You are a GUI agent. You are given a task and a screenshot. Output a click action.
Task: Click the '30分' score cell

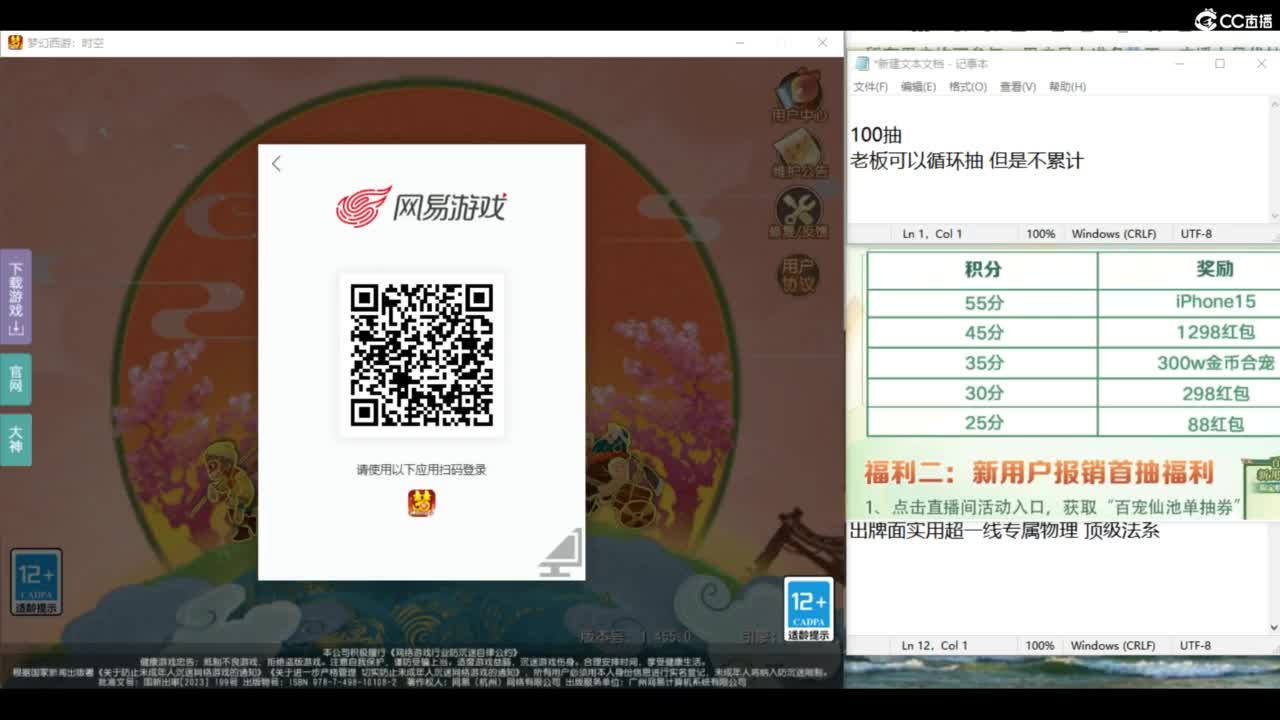click(x=983, y=393)
